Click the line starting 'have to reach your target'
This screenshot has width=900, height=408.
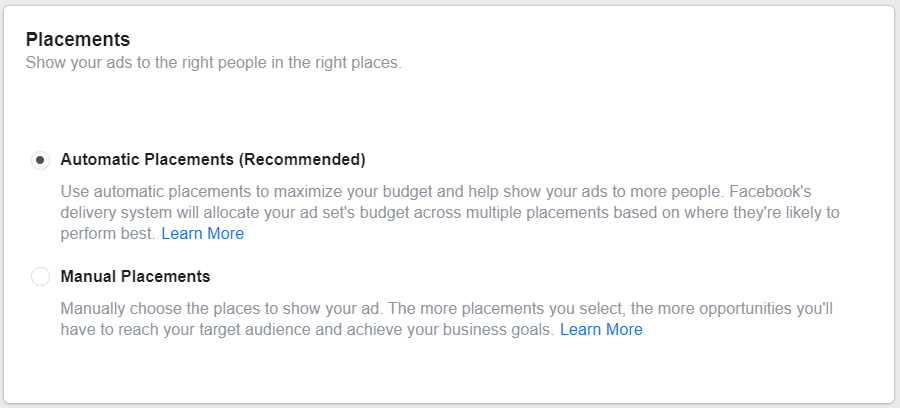(307, 329)
